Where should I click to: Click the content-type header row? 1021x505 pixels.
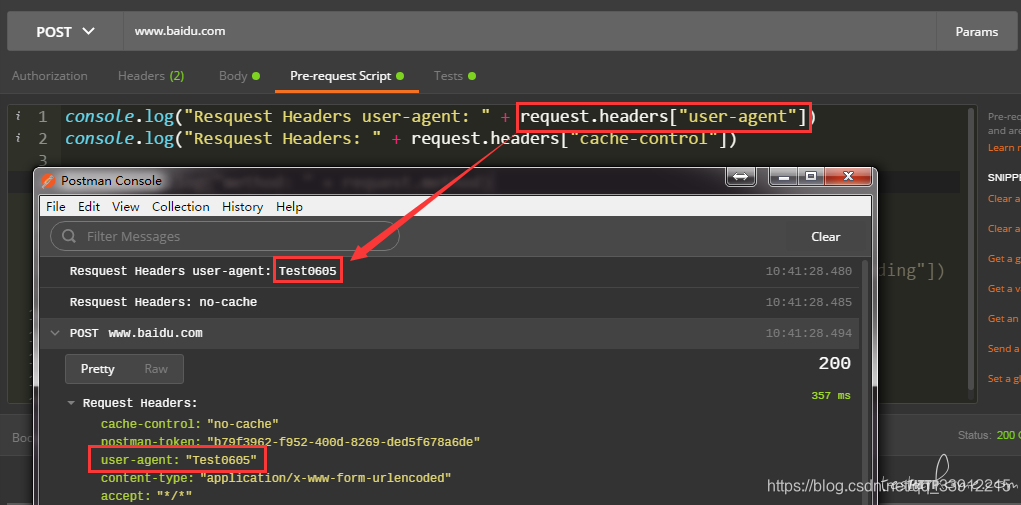point(276,478)
